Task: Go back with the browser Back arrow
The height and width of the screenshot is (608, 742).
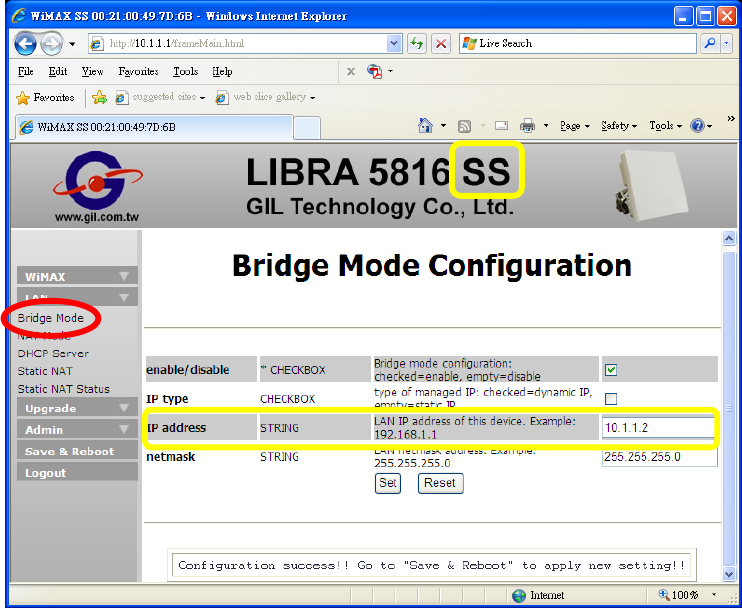Action: tap(25, 44)
